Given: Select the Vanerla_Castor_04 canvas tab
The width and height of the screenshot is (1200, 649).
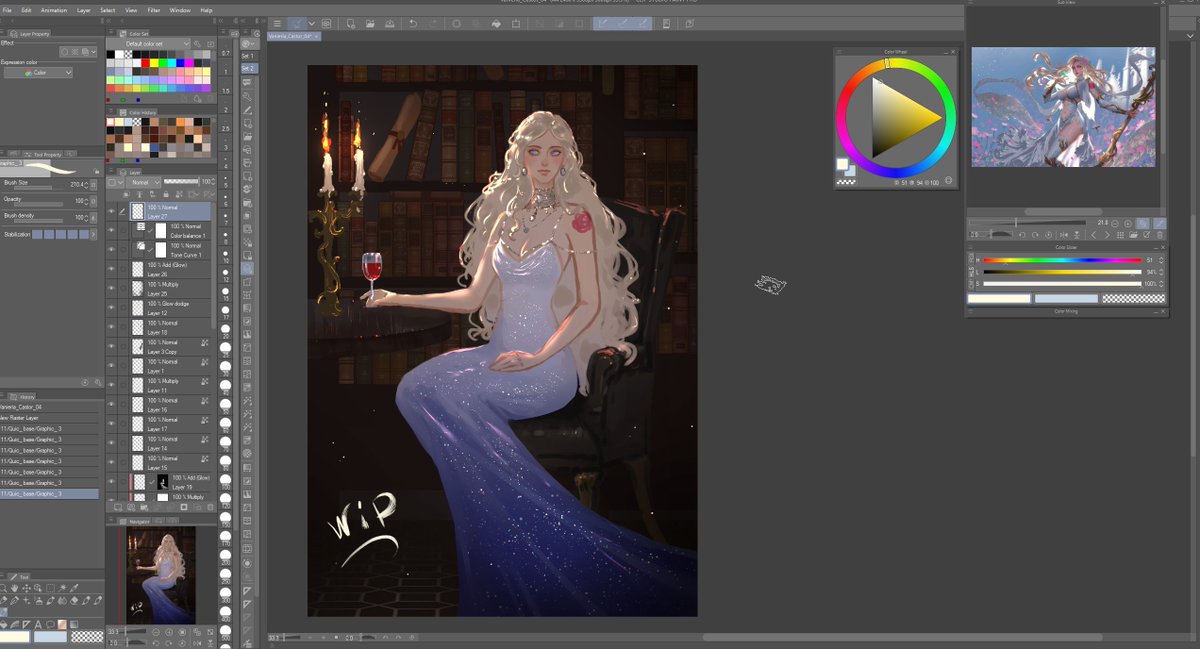Looking at the screenshot, I should pyautogui.click(x=293, y=36).
